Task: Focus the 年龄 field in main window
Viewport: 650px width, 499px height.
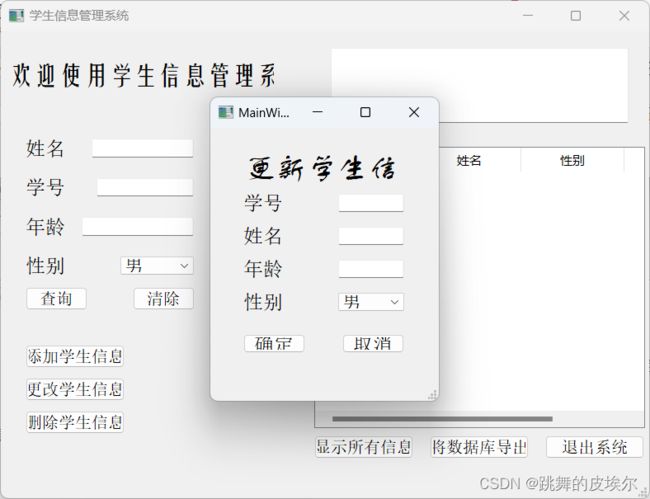Action: [x=138, y=227]
